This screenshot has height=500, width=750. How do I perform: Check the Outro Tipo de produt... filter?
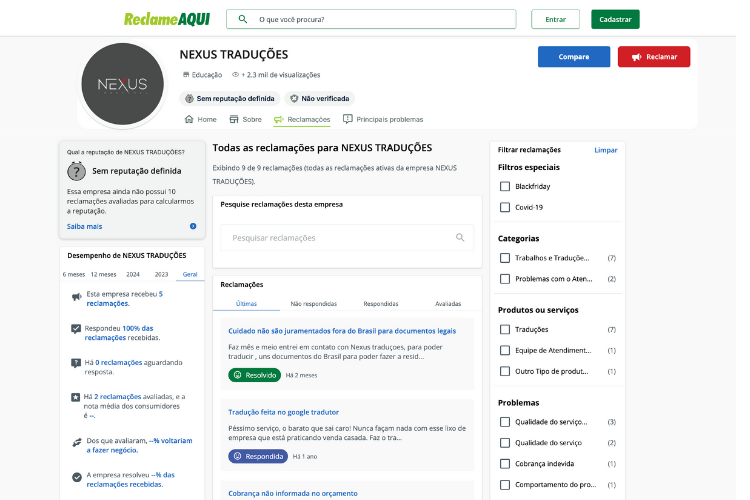point(505,371)
